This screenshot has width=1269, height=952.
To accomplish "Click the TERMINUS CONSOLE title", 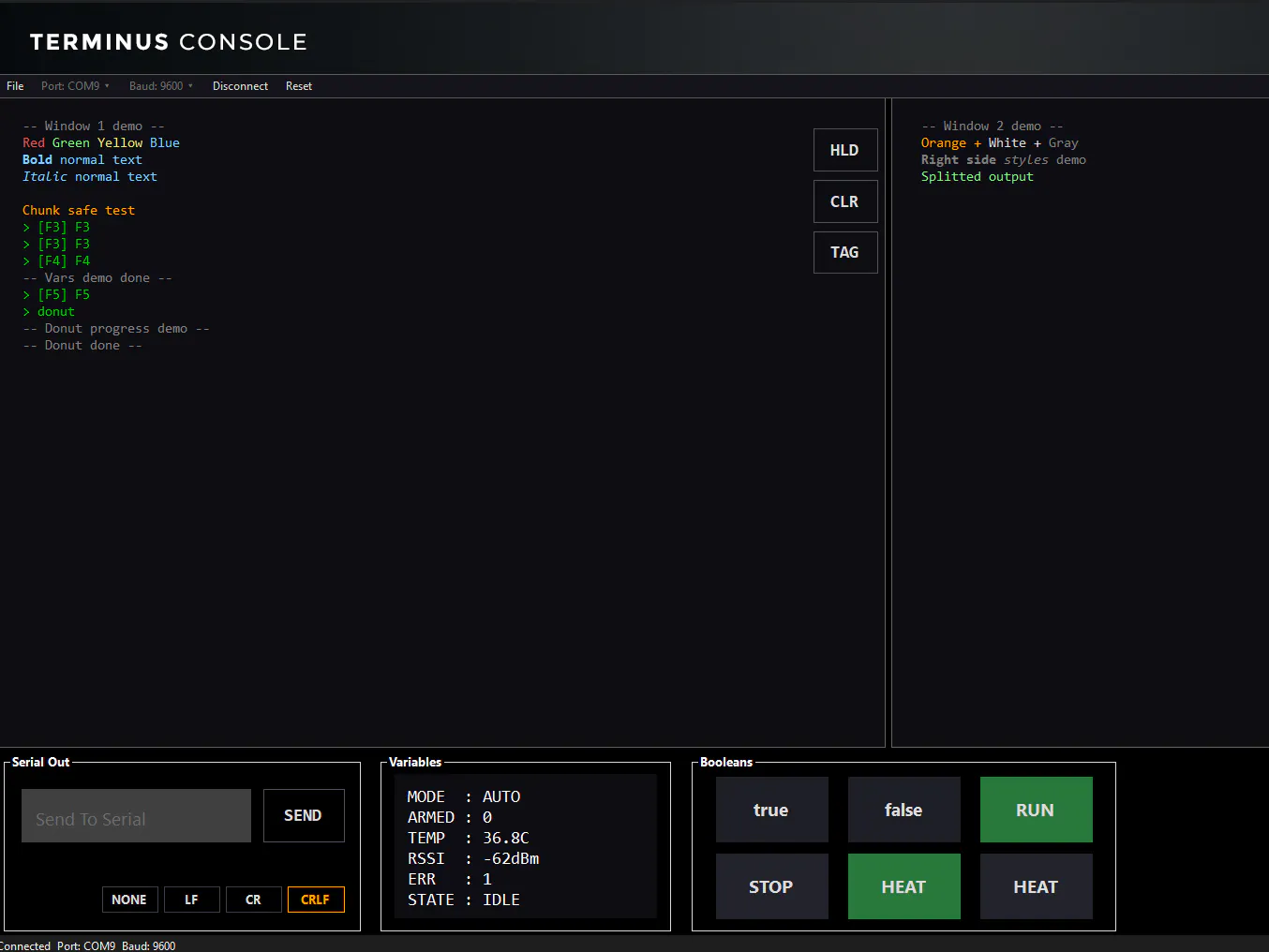I will coord(169,42).
